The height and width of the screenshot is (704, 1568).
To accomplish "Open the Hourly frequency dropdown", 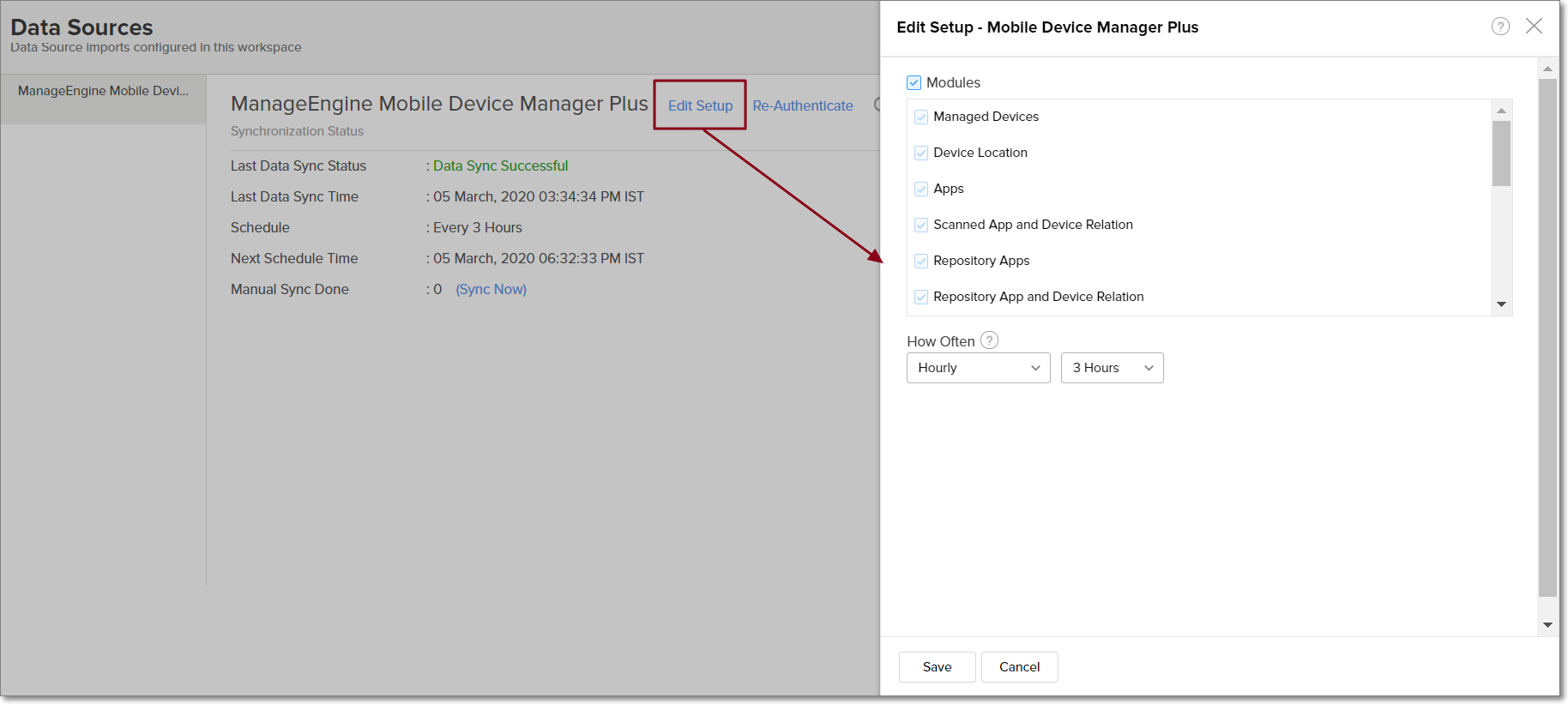I will point(978,368).
